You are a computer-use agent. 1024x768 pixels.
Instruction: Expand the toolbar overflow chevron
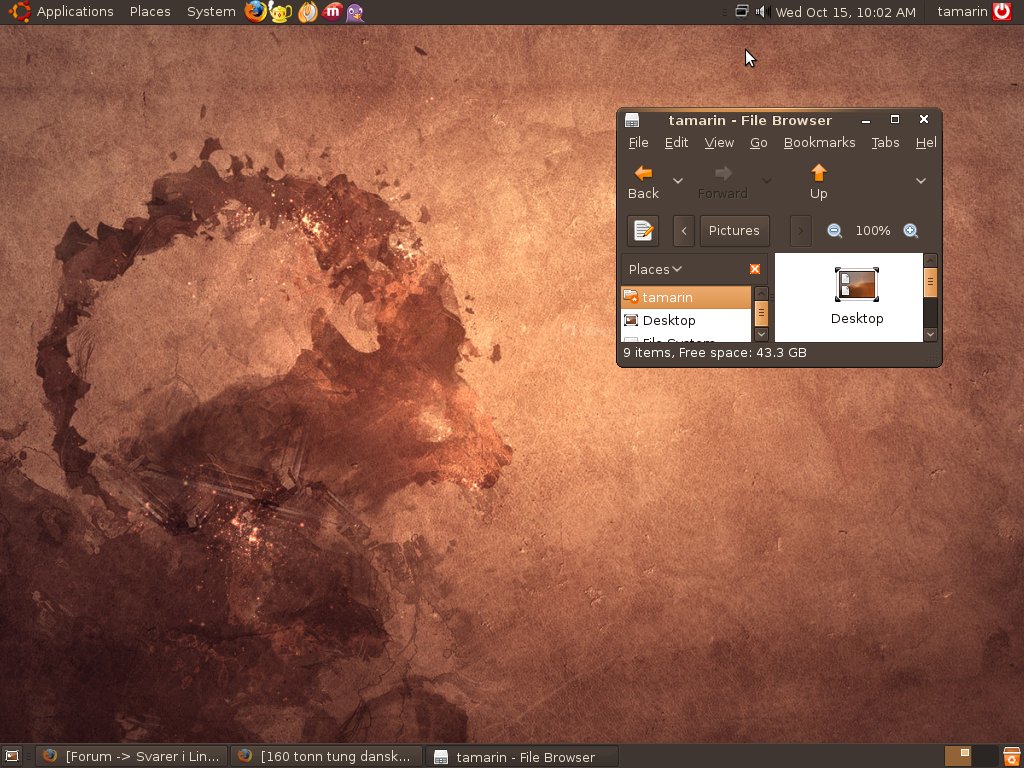coord(921,181)
